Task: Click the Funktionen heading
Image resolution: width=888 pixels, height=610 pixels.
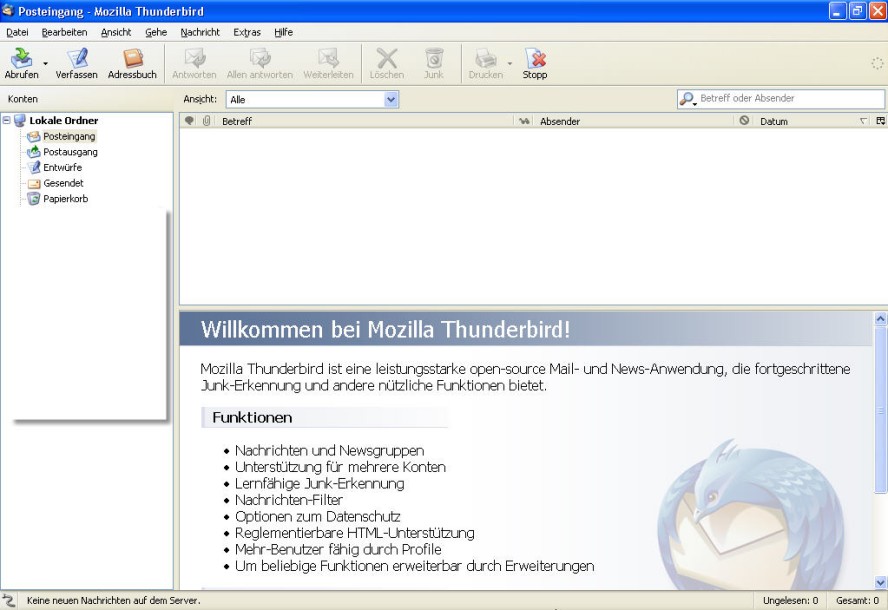Action: (252, 417)
